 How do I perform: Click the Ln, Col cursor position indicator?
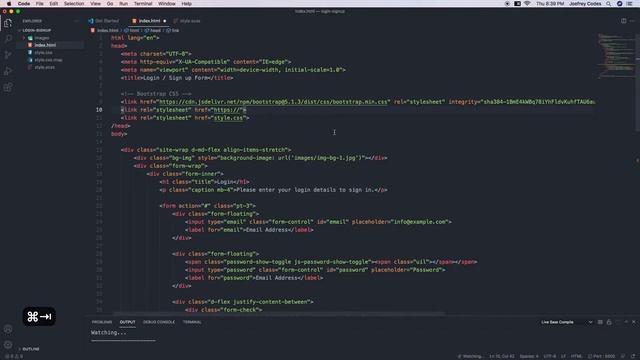pos(502,356)
